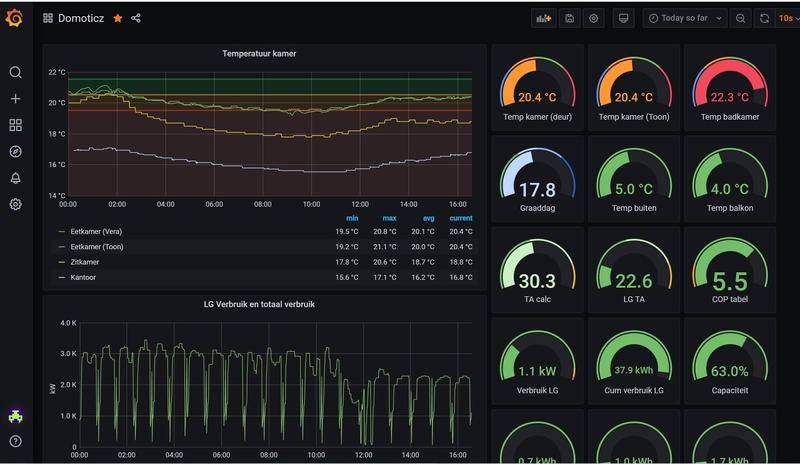This screenshot has height=464, width=800.
Task: Share the dashboard via share icon
Action: pyautogui.click(x=136, y=18)
